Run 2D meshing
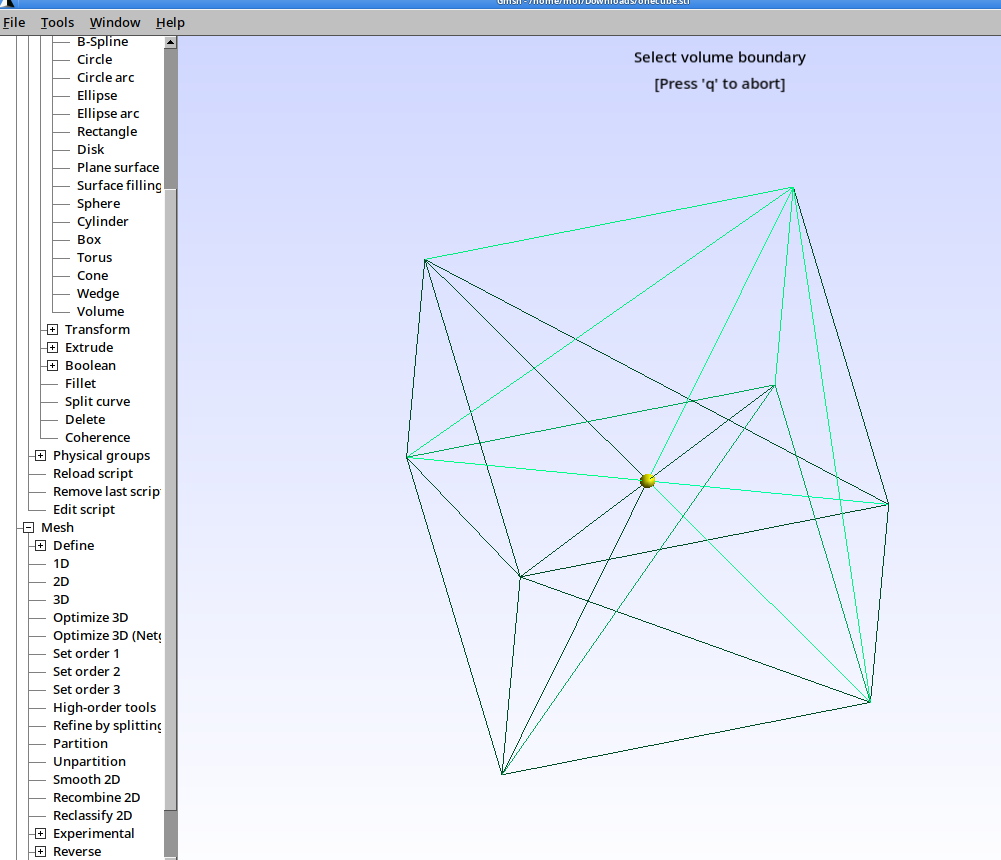This screenshot has width=1001, height=860. pyautogui.click(x=61, y=581)
